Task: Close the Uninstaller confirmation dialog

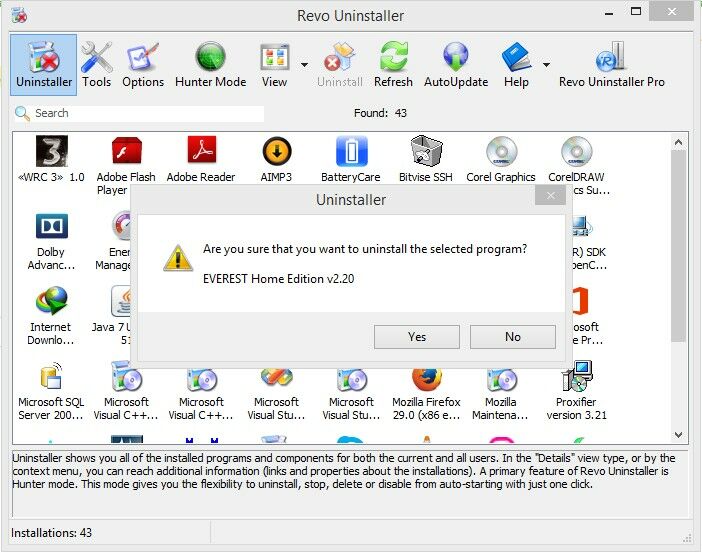Action: click(x=549, y=198)
